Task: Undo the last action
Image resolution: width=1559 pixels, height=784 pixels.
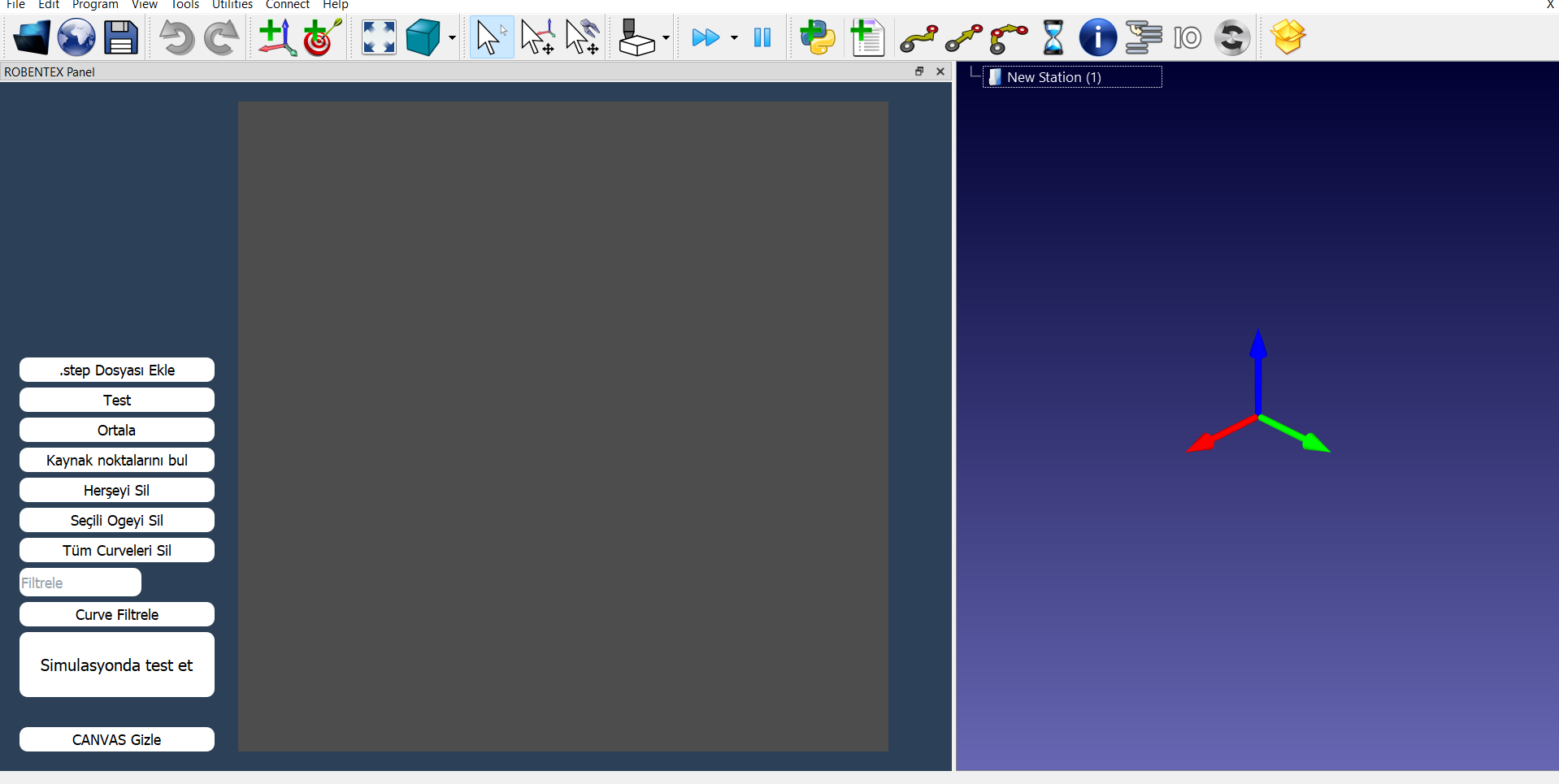Action: 176,37
